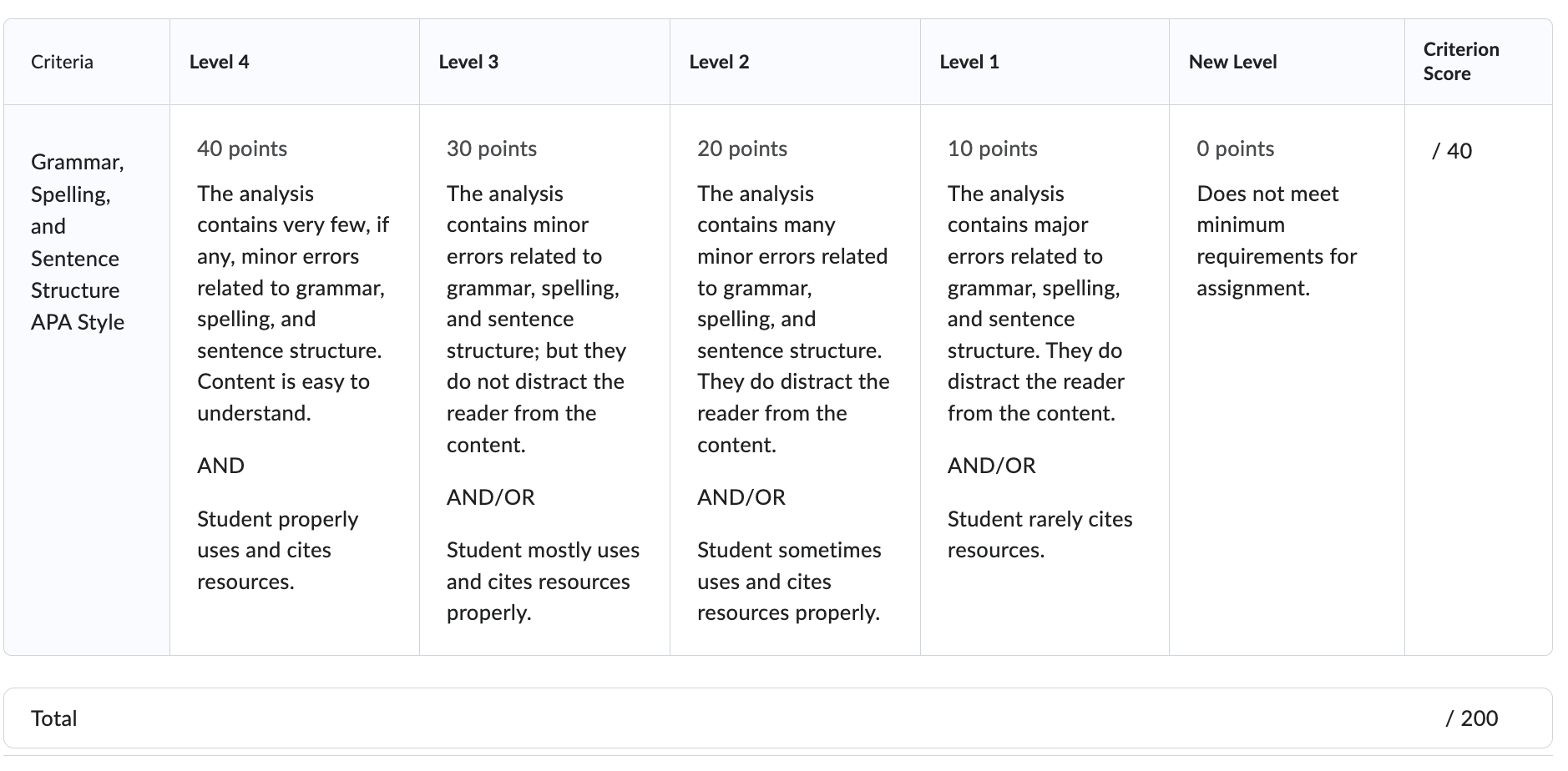
Task: Click 'Student properly uses and cites resources' text
Action: click(278, 550)
